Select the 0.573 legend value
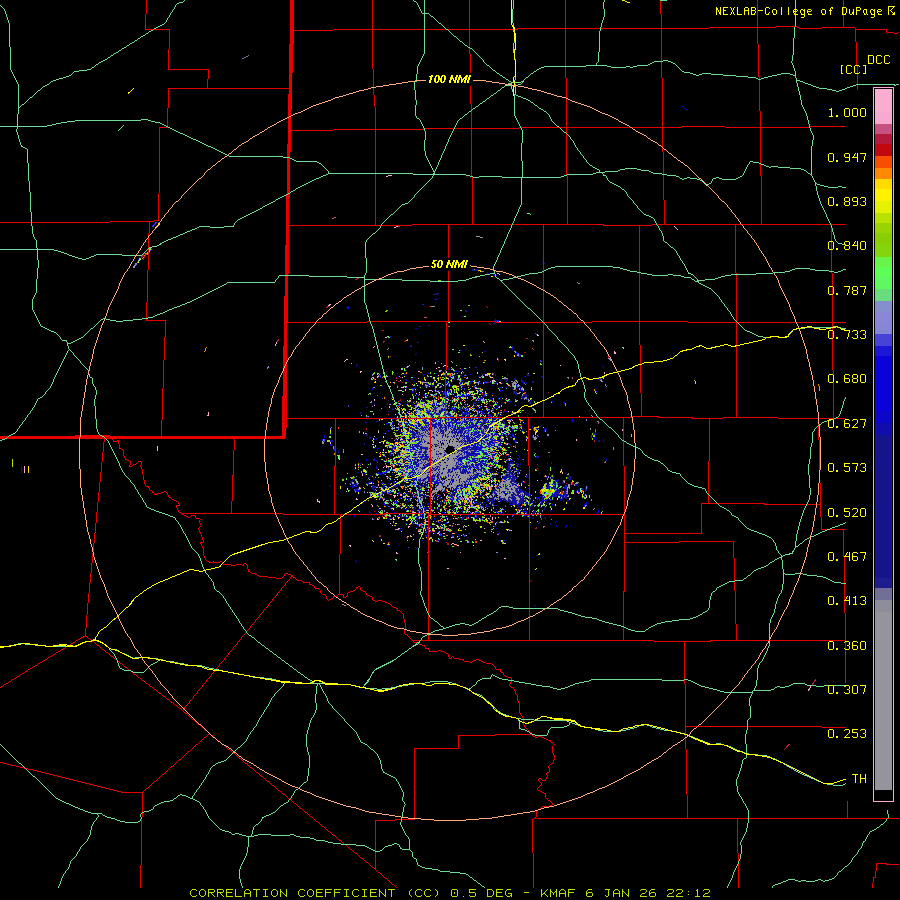This screenshot has height=900, width=900. (x=847, y=468)
